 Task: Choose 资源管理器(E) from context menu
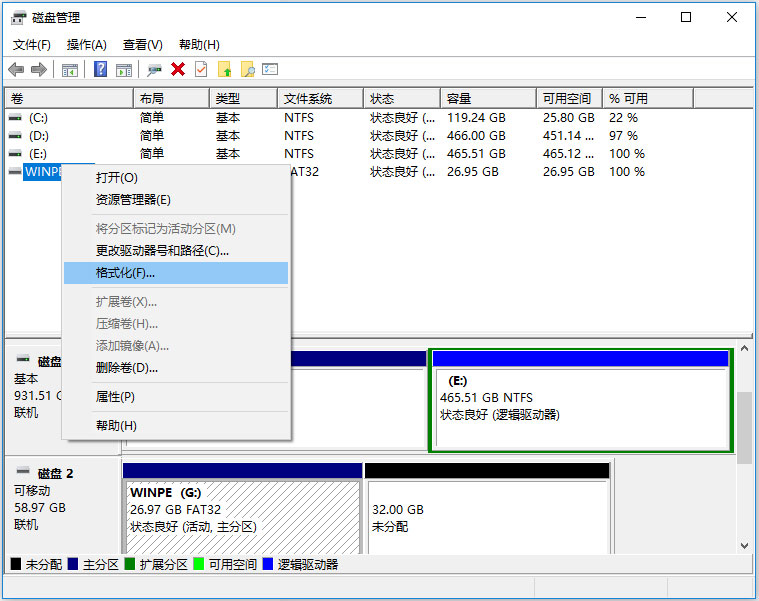(176, 200)
